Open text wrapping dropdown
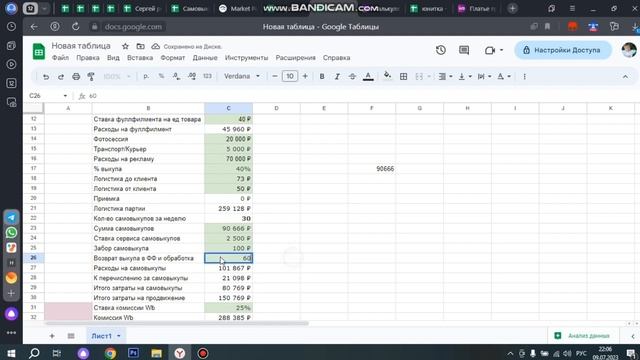Image resolution: width=640 pixels, height=360 pixels. point(484,76)
